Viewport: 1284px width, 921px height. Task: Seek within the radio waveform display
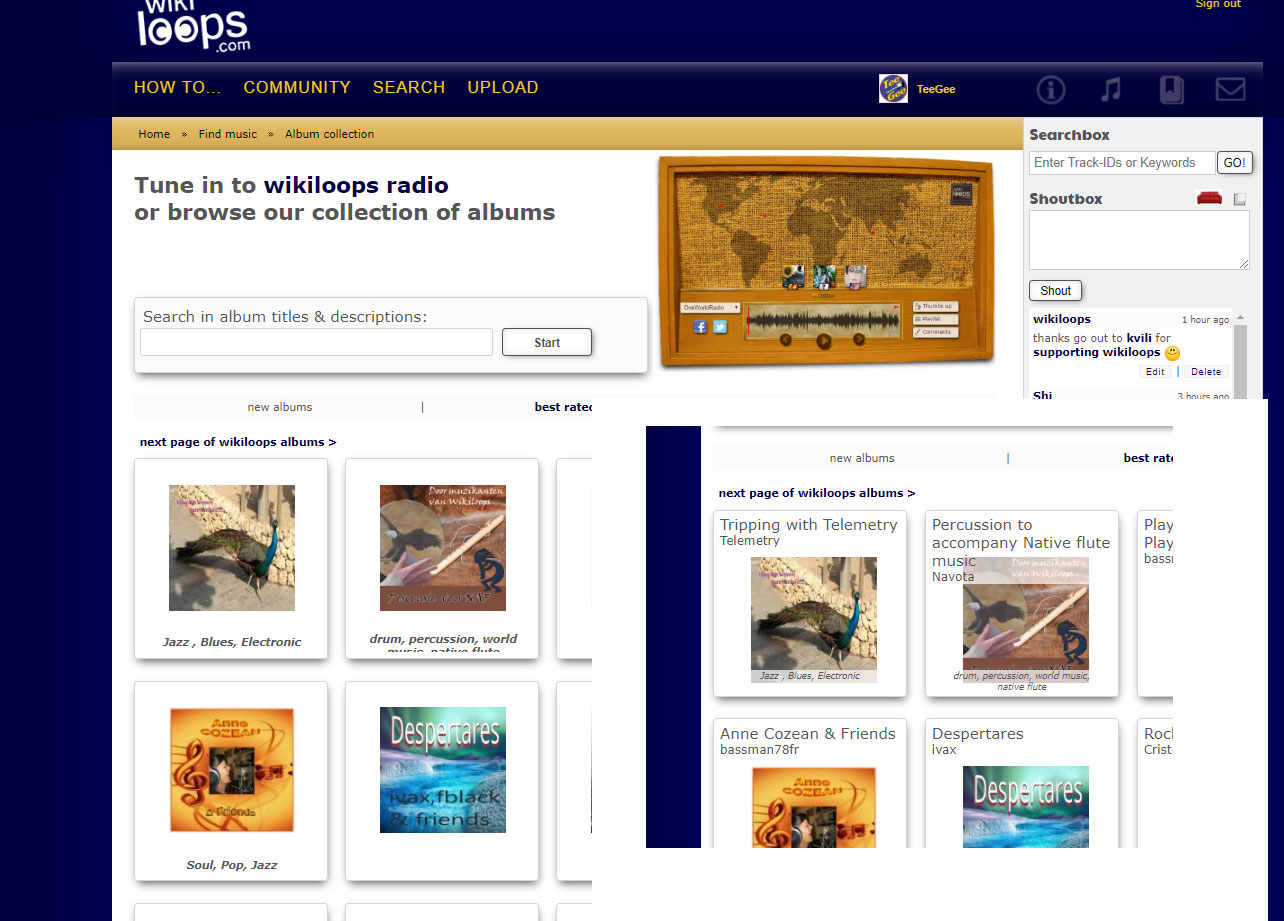[x=823, y=321]
